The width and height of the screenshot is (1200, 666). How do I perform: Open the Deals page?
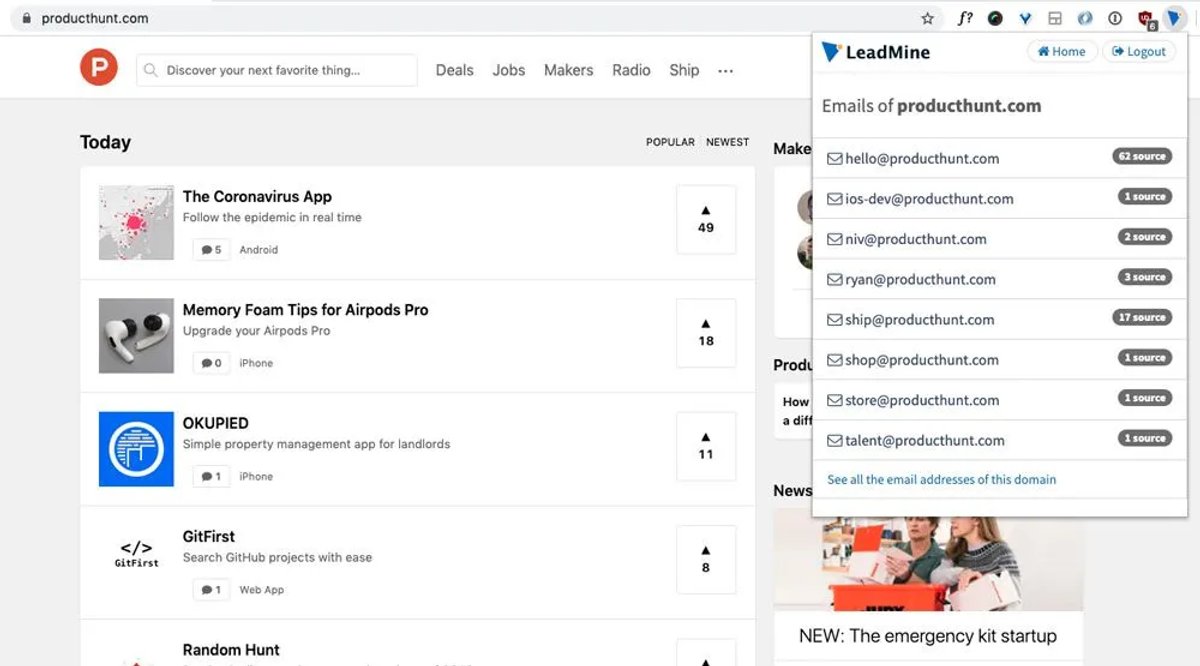tap(455, 70)
